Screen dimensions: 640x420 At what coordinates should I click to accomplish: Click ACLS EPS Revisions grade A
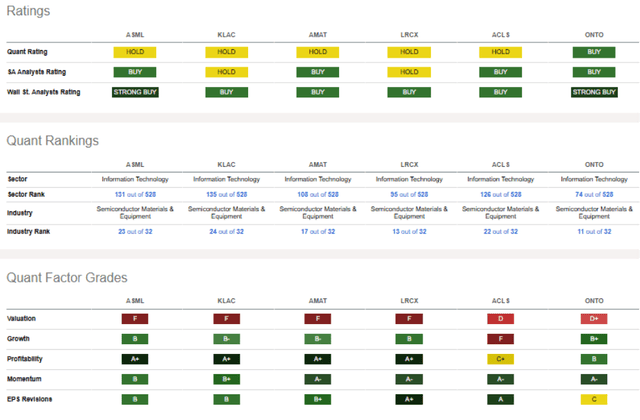click(x=500, y=400)
